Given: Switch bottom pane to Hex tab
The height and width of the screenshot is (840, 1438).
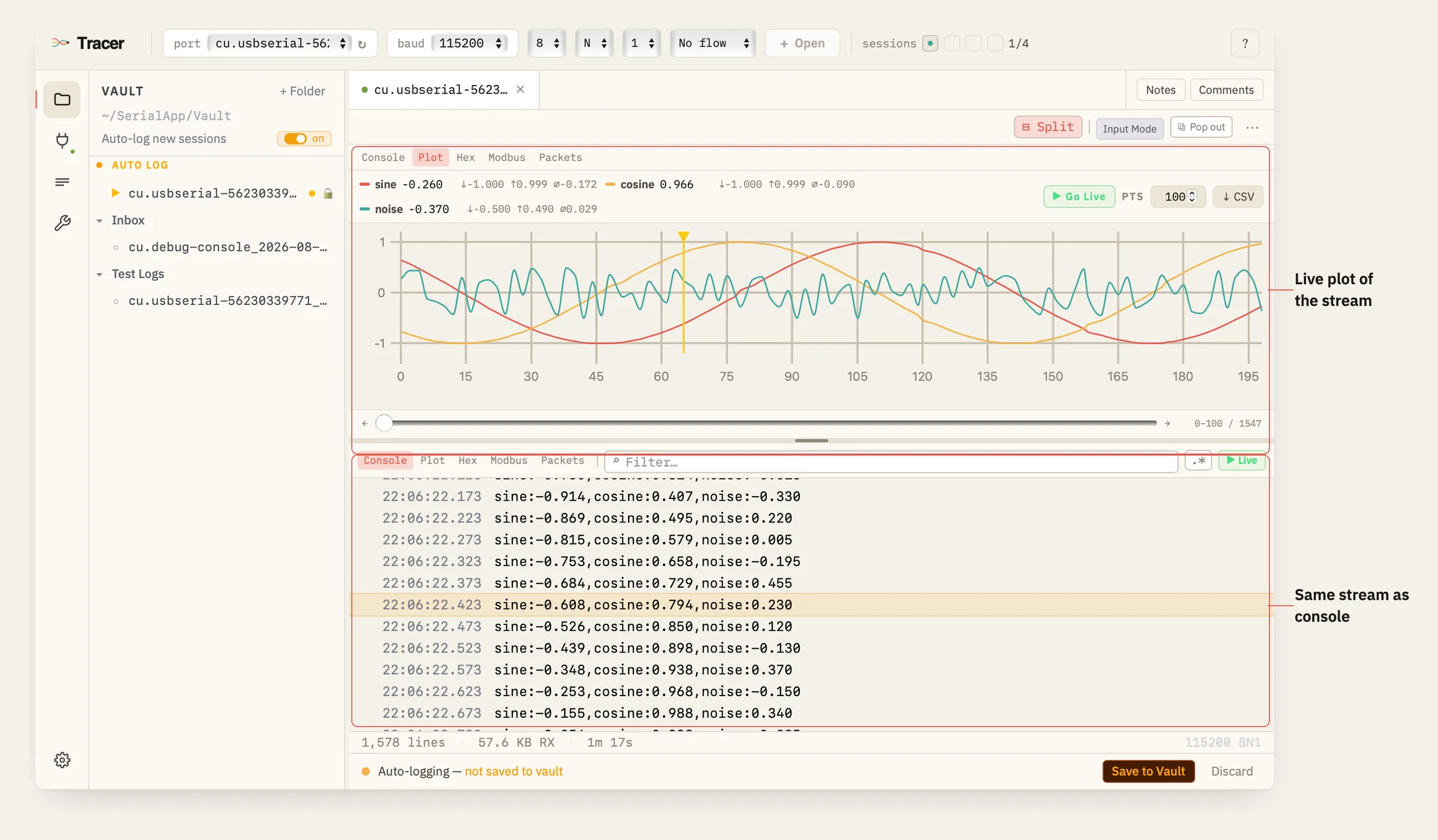Looking at the screenshot, I should coord(468,460).
